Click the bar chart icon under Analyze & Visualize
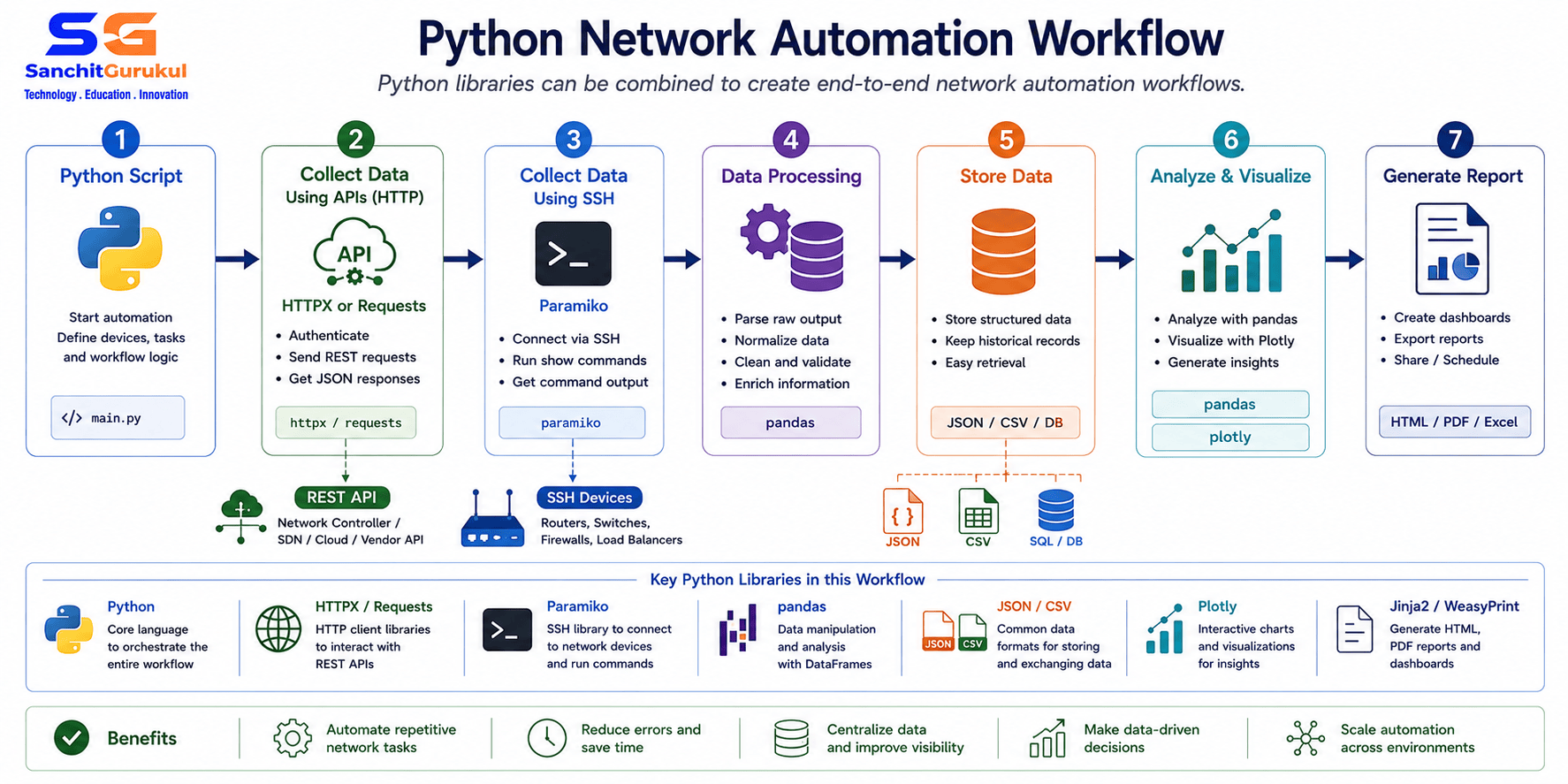 1231,251
